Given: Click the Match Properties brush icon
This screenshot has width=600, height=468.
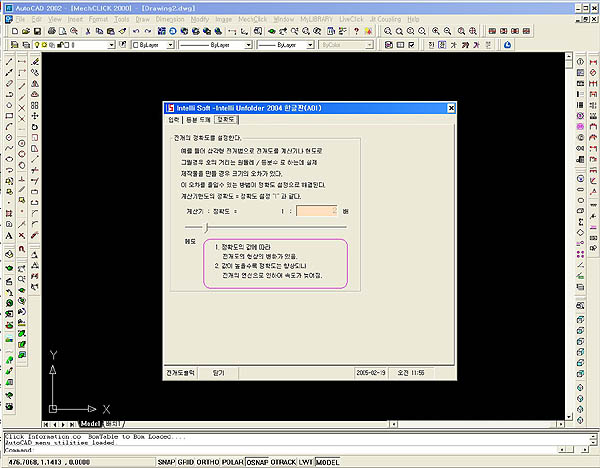Looking at the screenshot, I should coord(122,31).
